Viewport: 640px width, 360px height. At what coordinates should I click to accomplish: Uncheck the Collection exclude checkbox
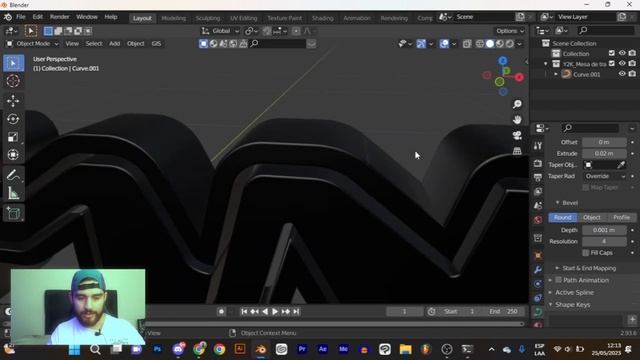611,53
